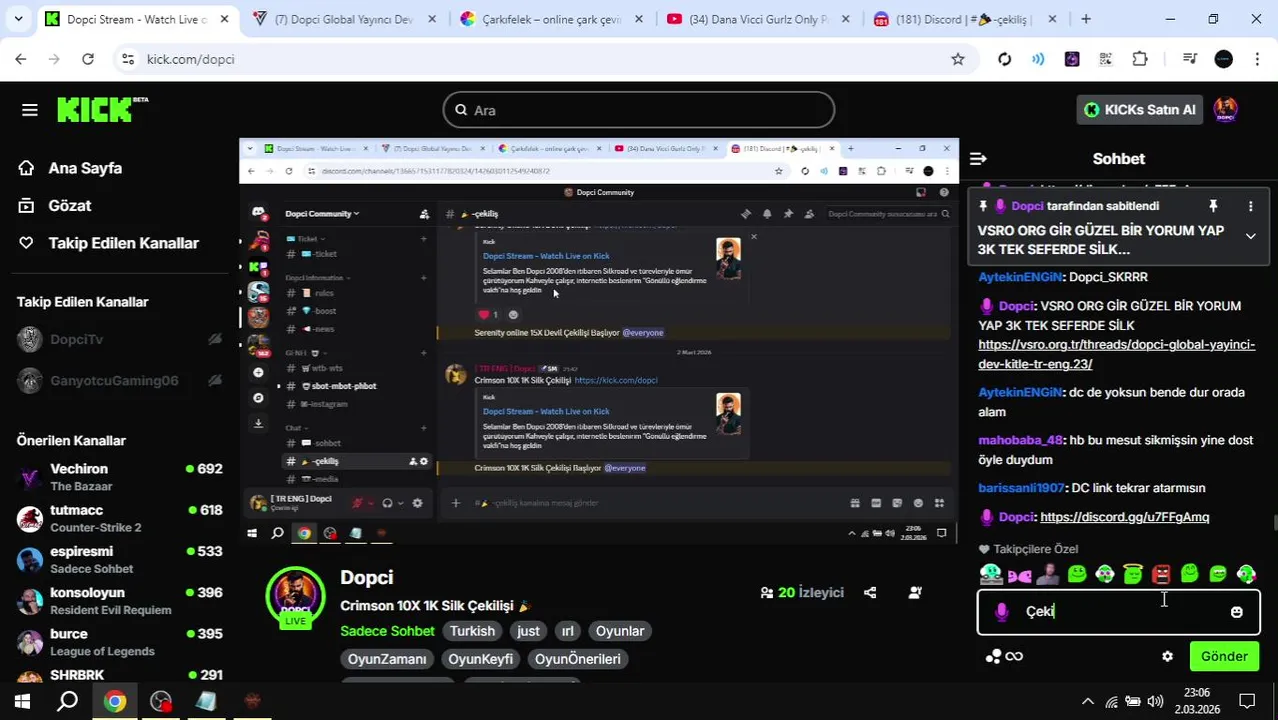Open Vechiron recommended channel

click(x=120, y=477)
